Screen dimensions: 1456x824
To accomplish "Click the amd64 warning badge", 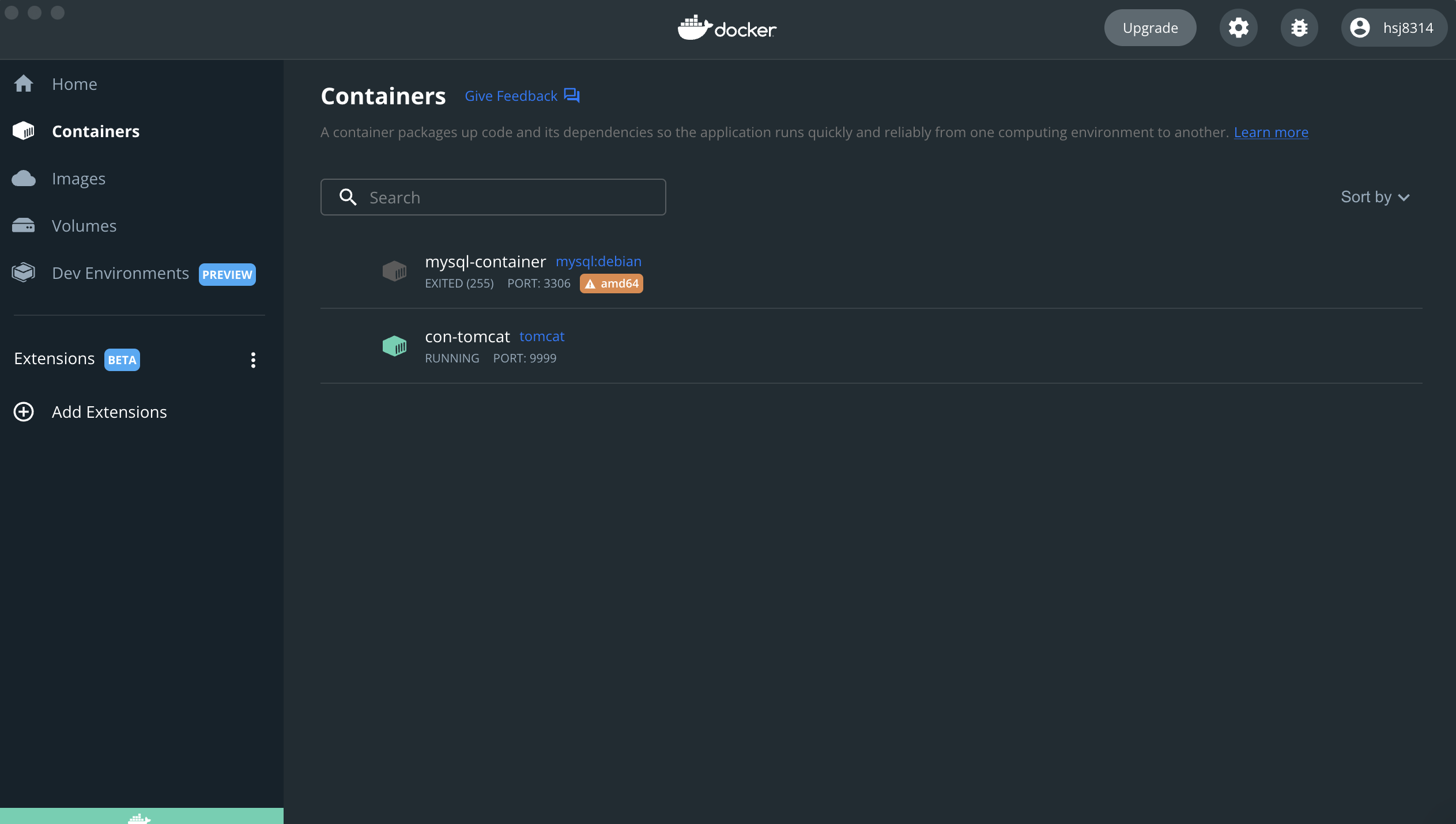I will 611,284.
